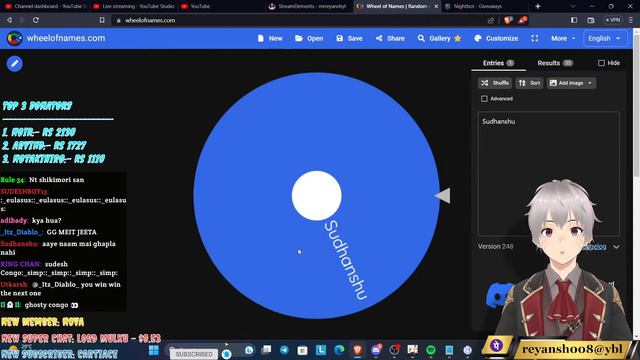Open a new browser tab
This screenshot has height=360, width=640.
538,6
